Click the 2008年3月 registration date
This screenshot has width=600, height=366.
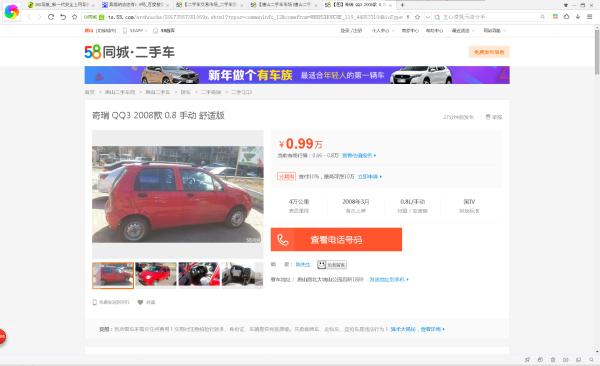click(x=355, y=202)
